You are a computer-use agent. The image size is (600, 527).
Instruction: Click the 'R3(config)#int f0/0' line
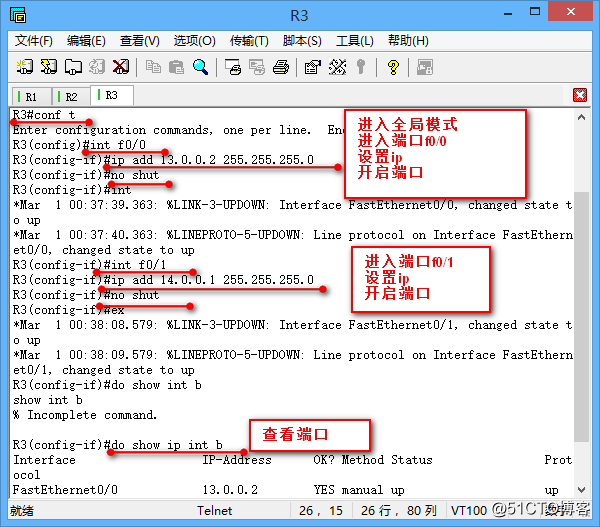(79, 145)
